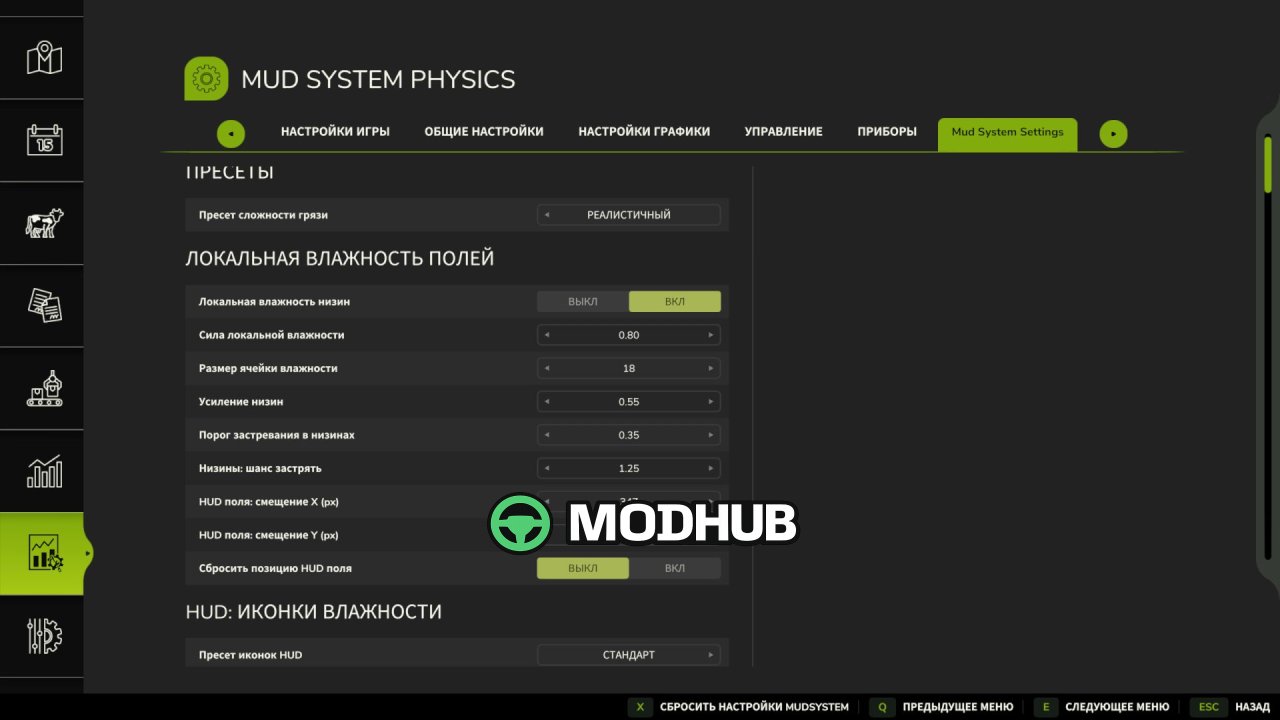Increase Порог застревания в низинах value

click(x=711, y=435)
